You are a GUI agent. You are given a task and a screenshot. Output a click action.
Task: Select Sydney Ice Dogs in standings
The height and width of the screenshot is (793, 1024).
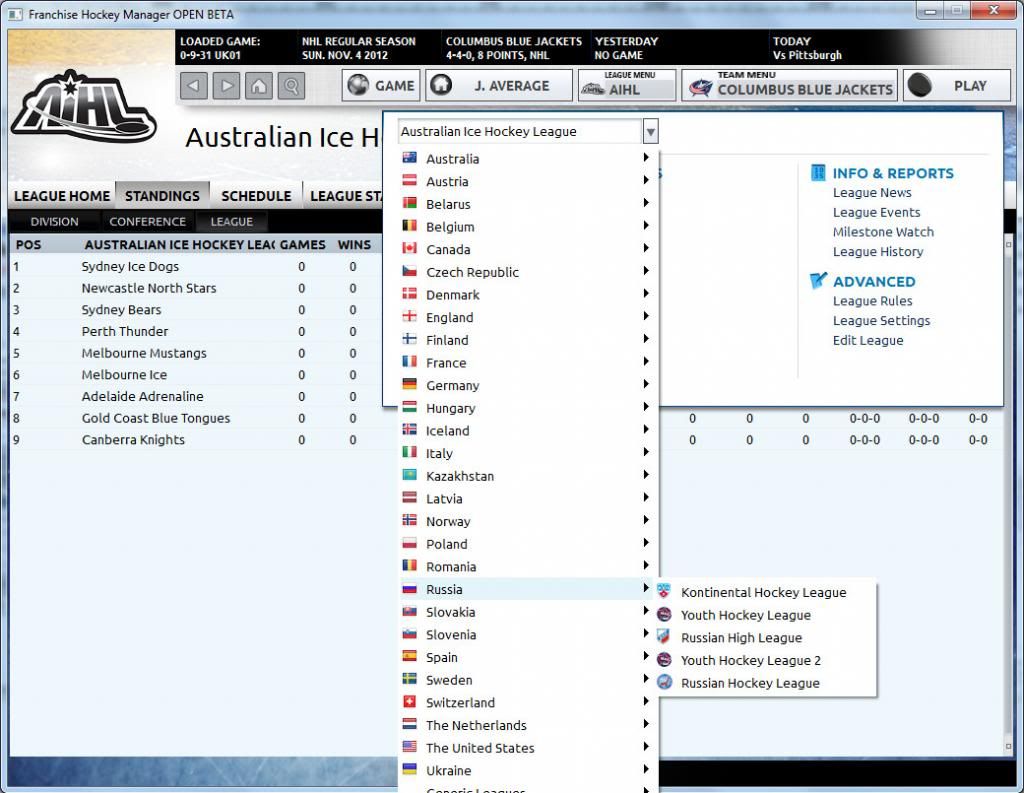(x=130, y=266)
